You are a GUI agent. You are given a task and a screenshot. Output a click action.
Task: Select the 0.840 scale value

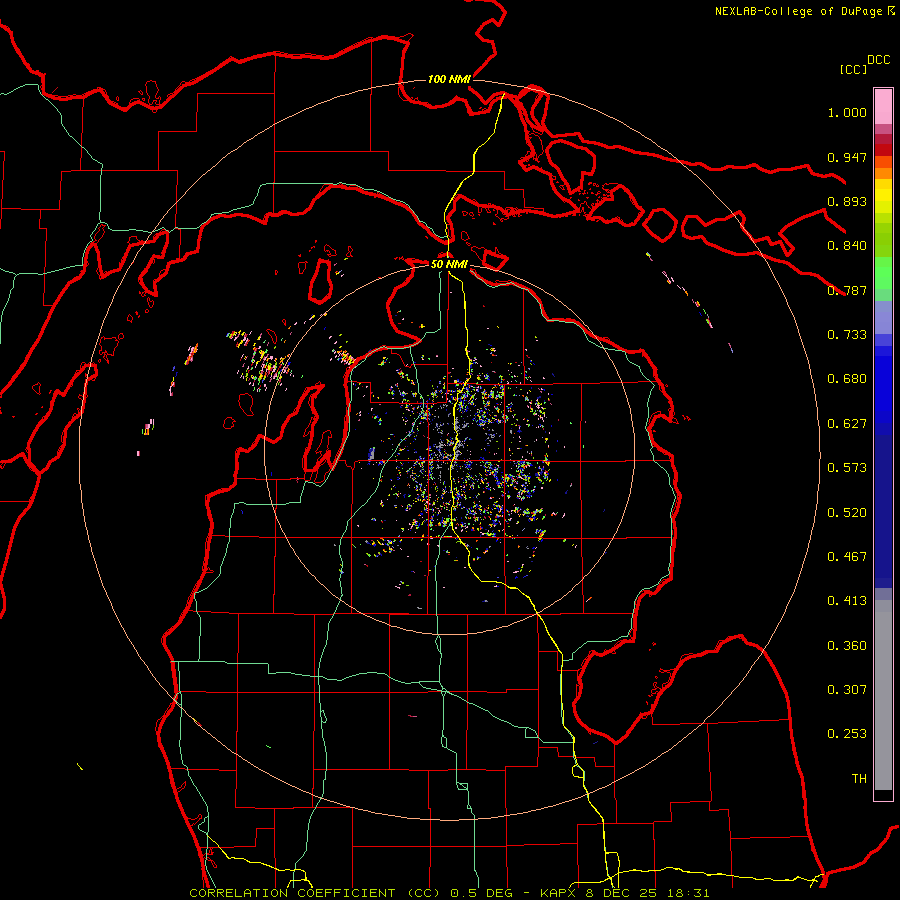tap(847, 246)
